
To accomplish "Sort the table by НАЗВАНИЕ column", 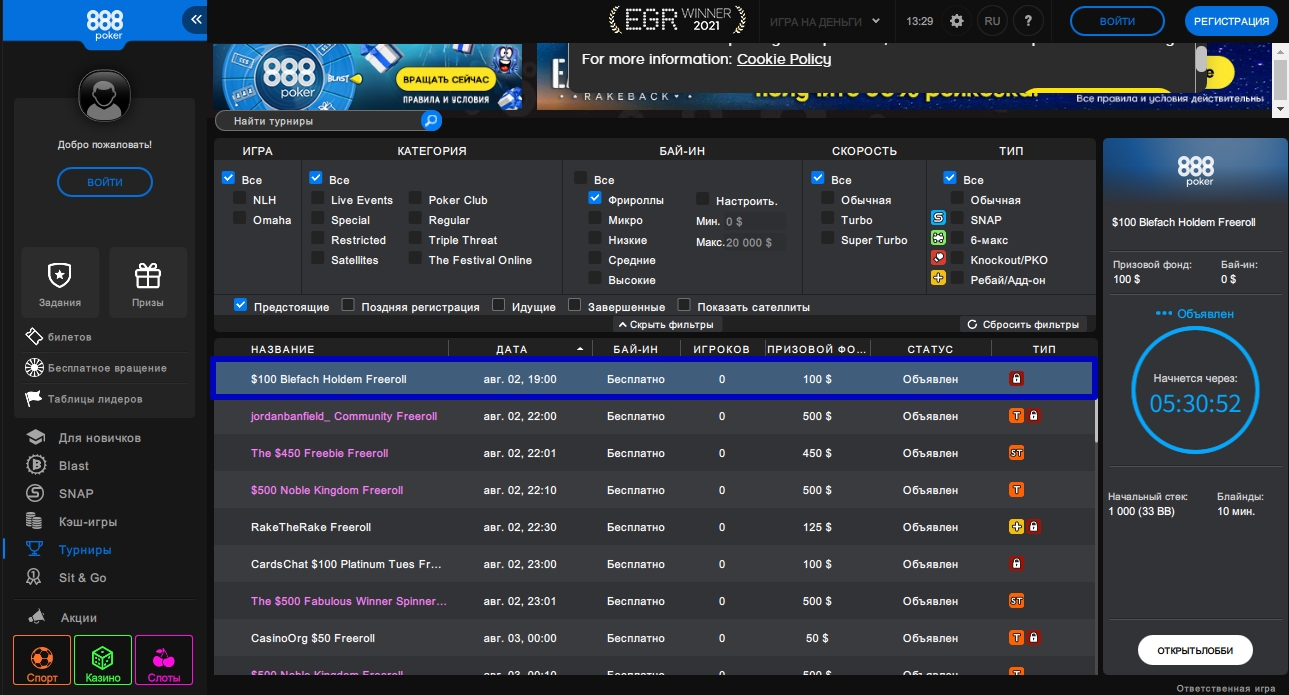I will pos(283,349).
